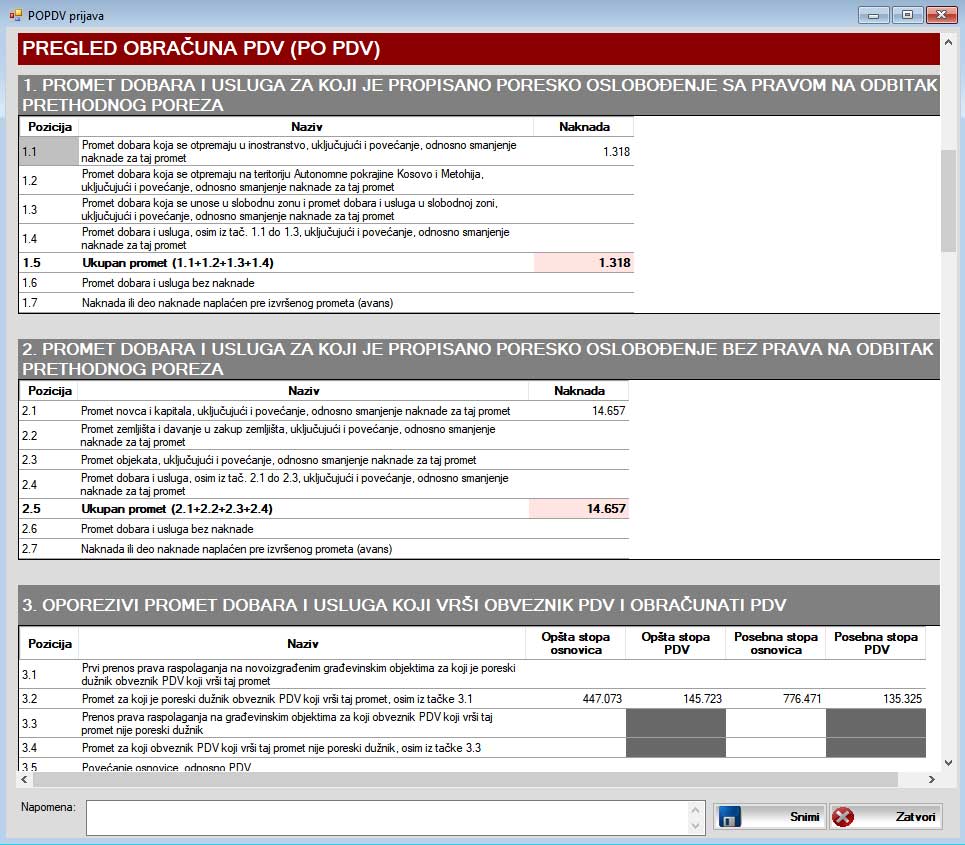Click Opšta stopa osnovica column header
The width and height of the screenshot is (965, 845).
(x=575, y=643)
